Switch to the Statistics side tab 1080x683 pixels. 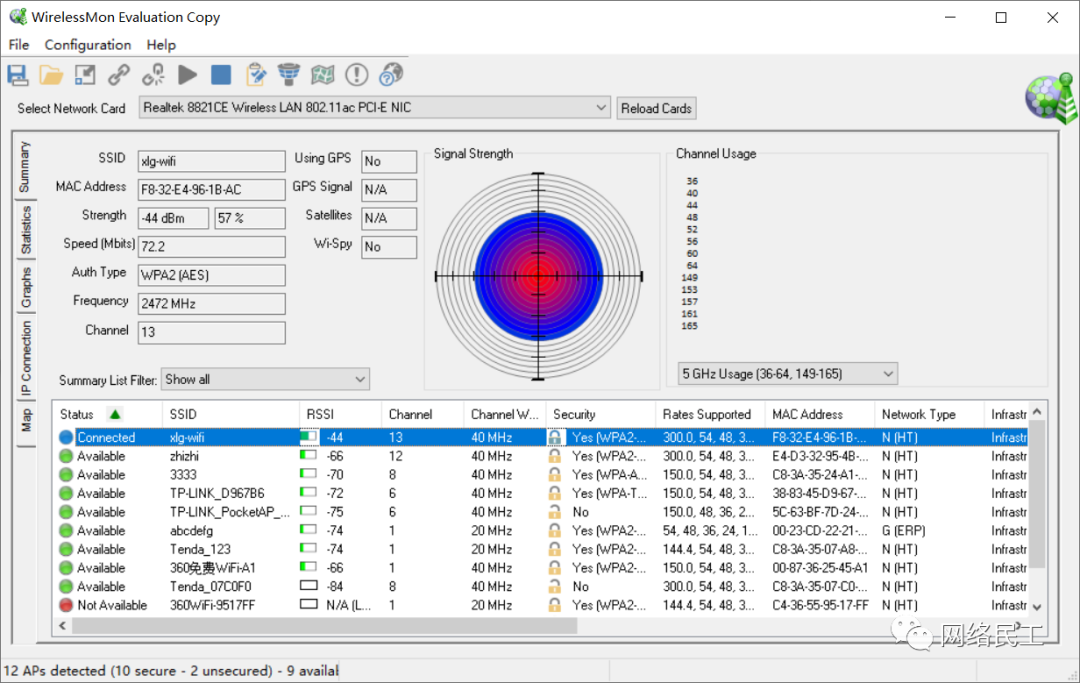click(25, 229)
